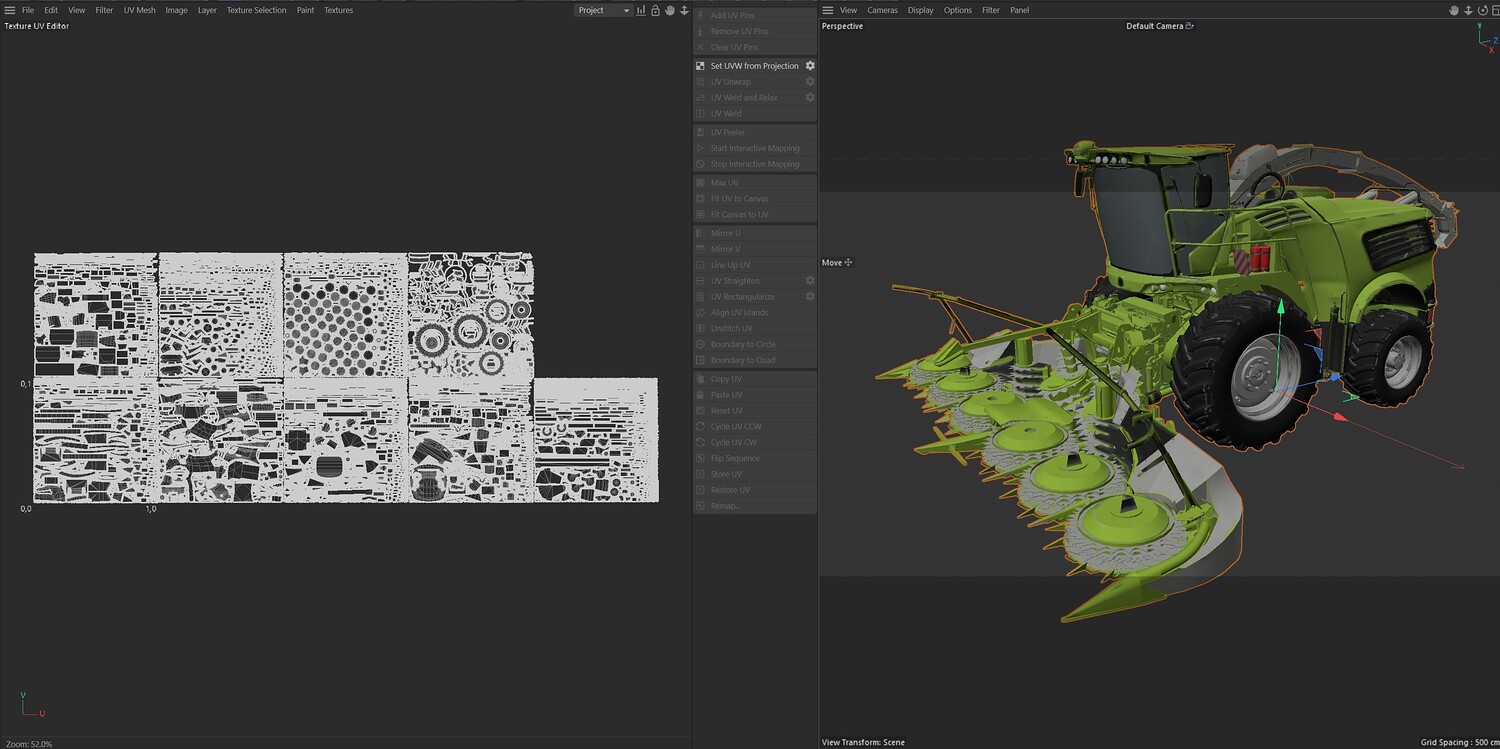
Task: Select the viewport orbit rotate icon
Action: click(x=1482, y=10)
